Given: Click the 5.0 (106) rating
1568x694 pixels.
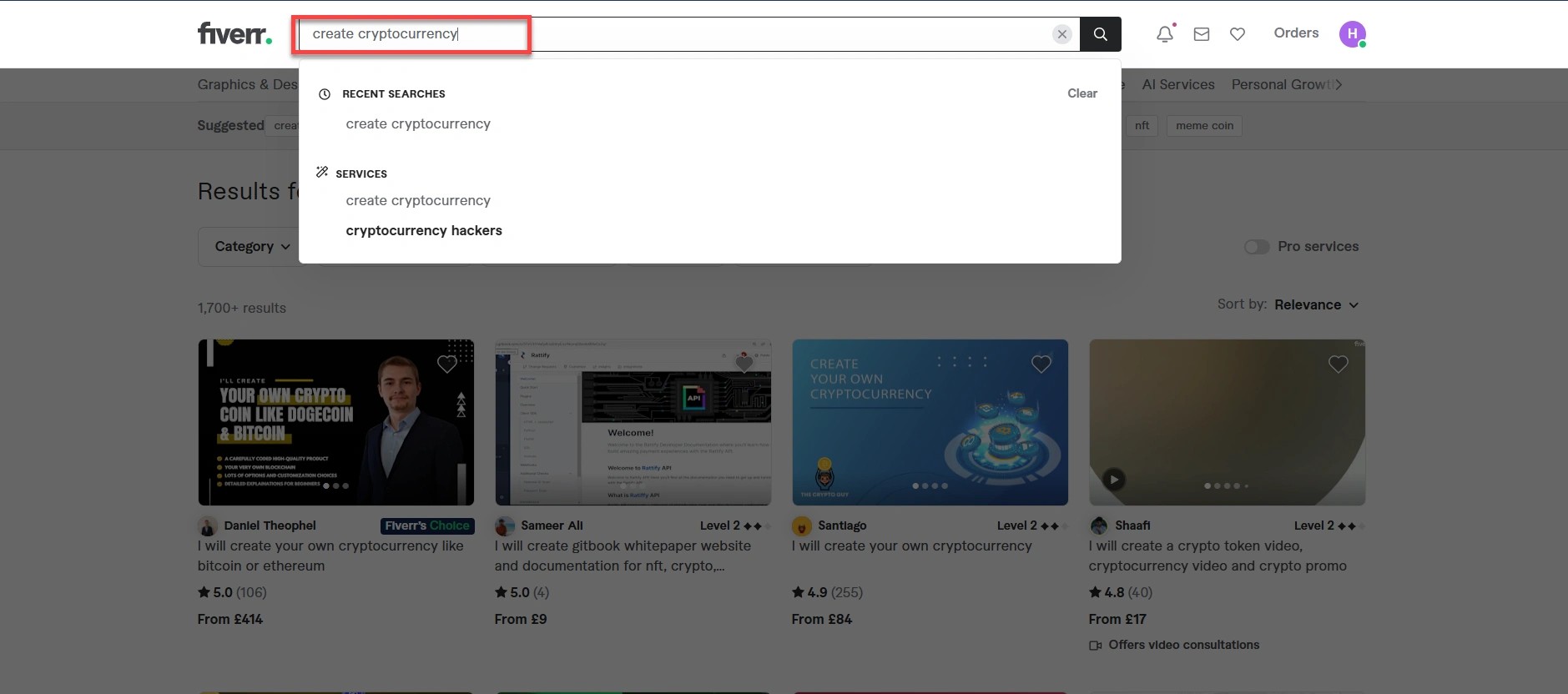Looking at the screenshot, I should click(x=232, y=592).
